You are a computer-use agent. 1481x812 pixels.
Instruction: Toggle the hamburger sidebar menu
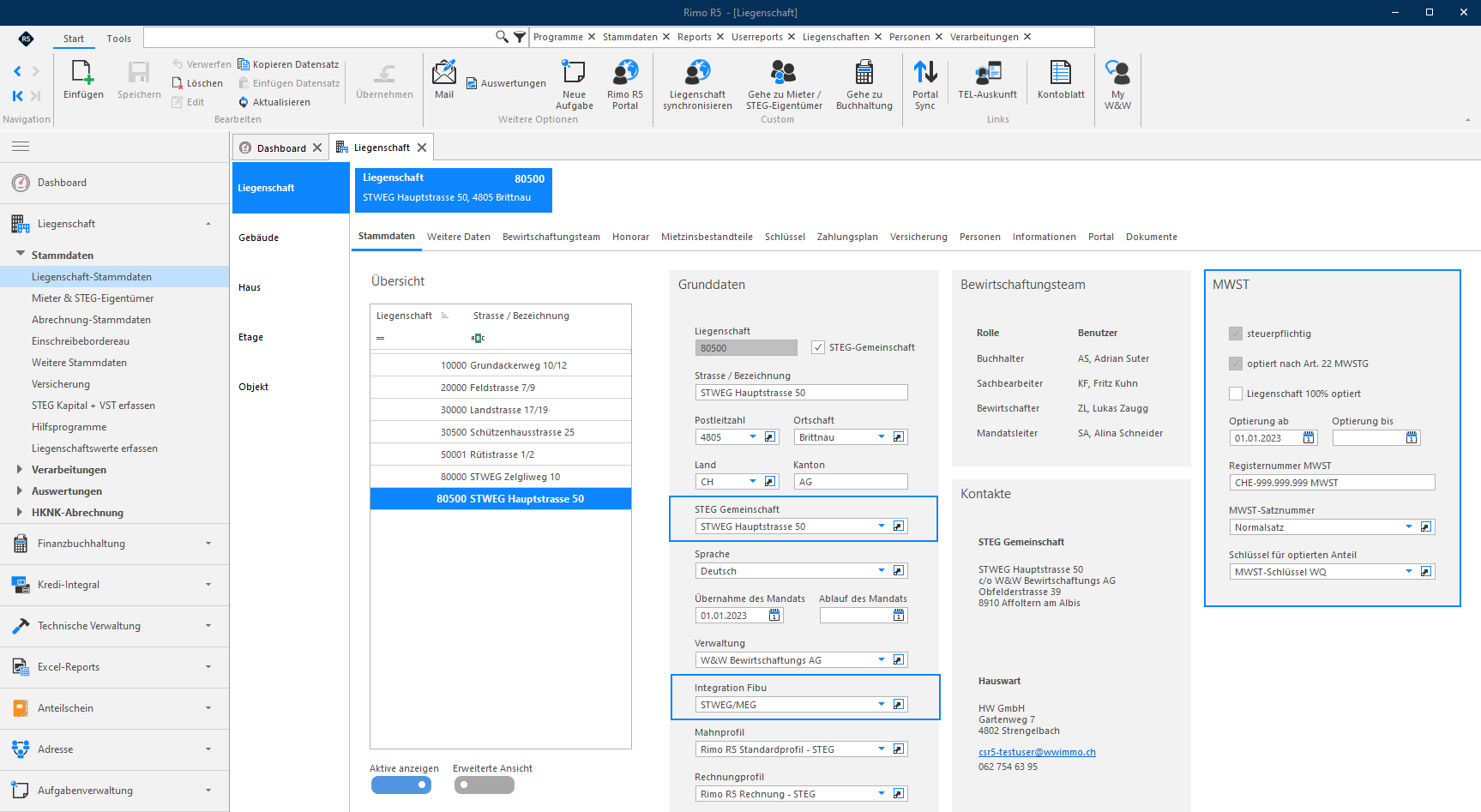coord(21,147)
